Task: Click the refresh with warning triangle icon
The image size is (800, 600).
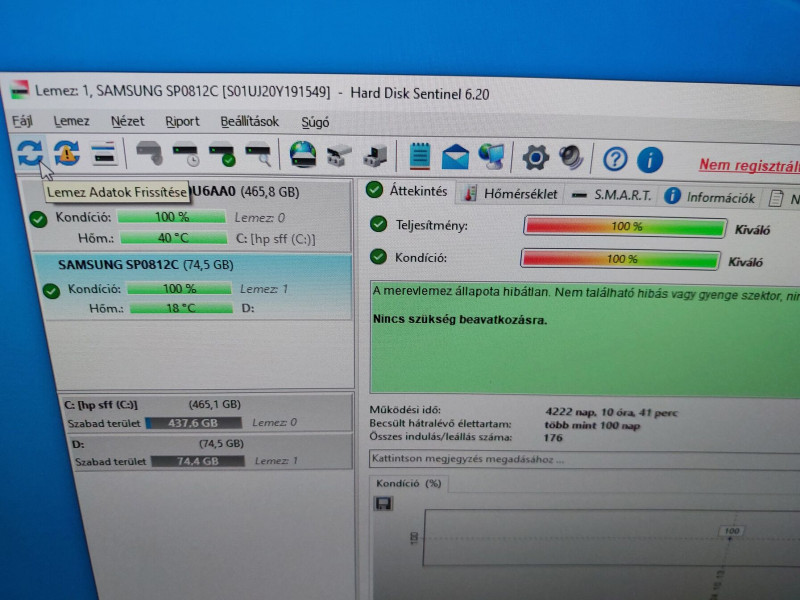Action: (x=67, y=153)
